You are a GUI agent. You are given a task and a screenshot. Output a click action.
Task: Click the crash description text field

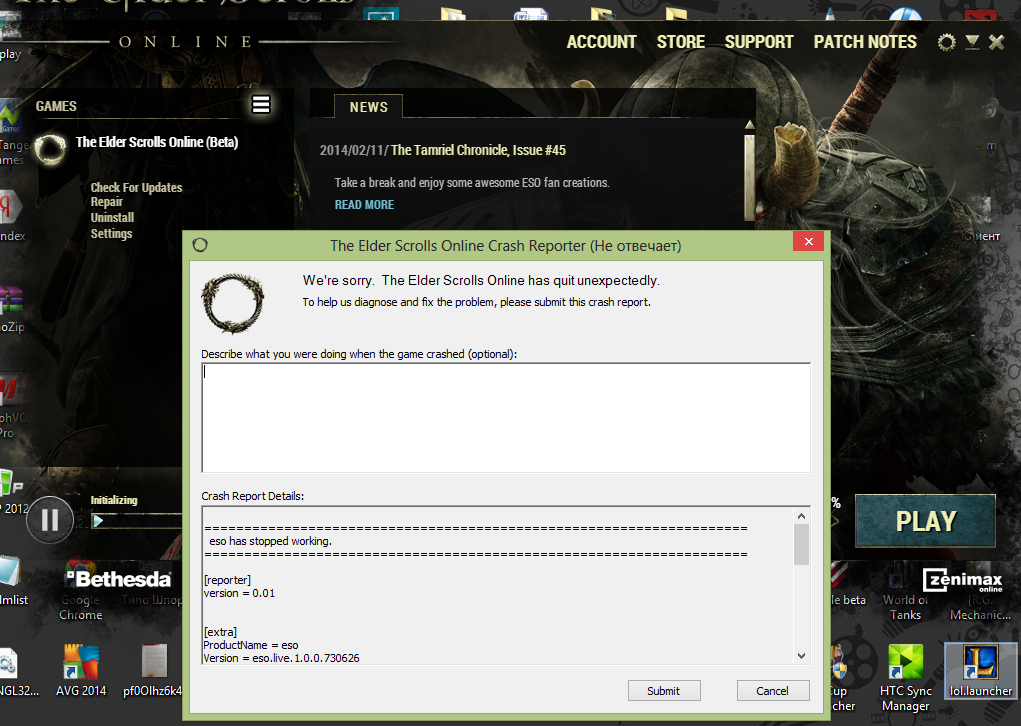point(506,417)
